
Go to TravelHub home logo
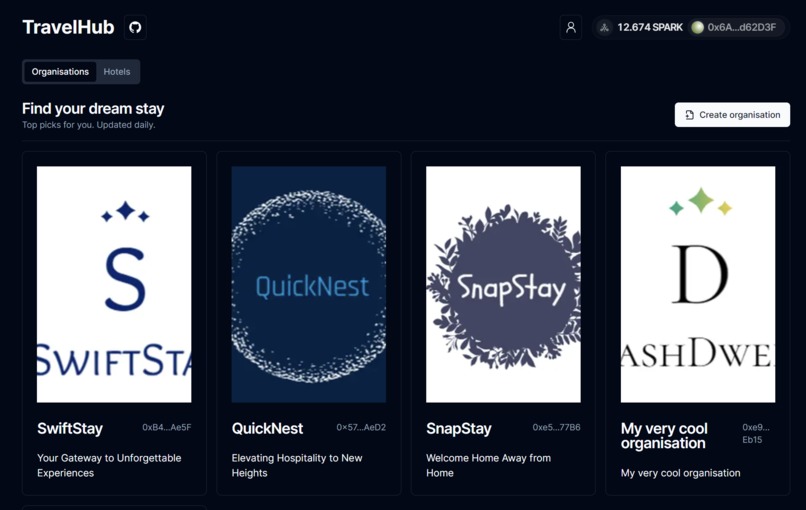68,27
